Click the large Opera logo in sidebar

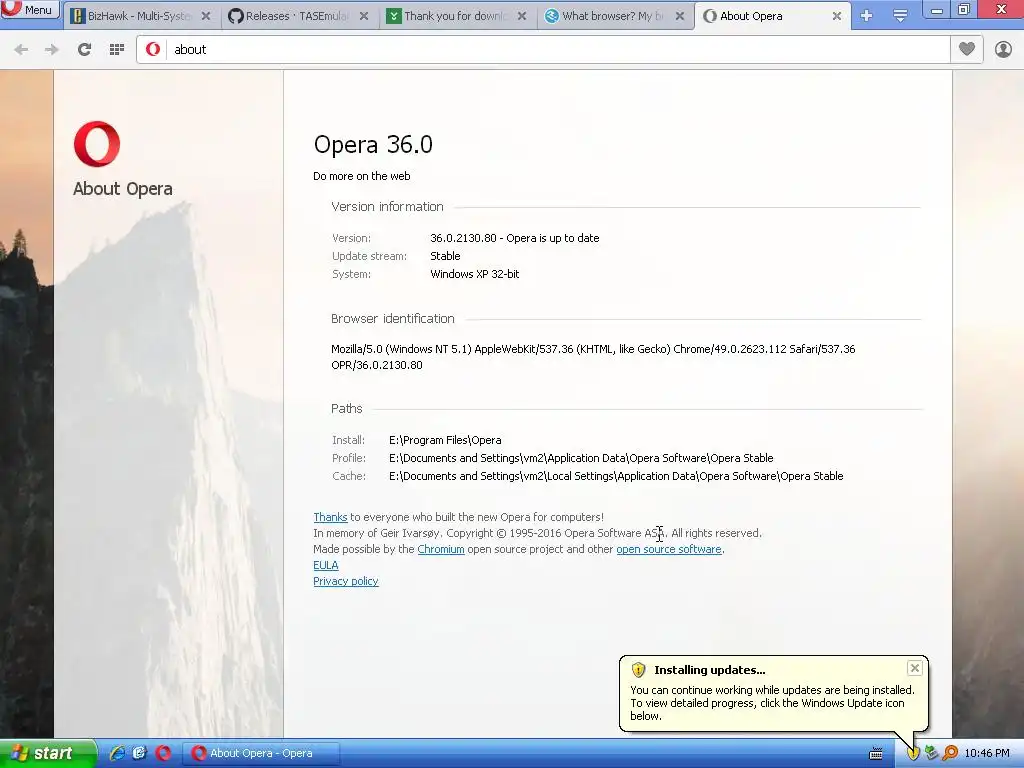[97, 144]
